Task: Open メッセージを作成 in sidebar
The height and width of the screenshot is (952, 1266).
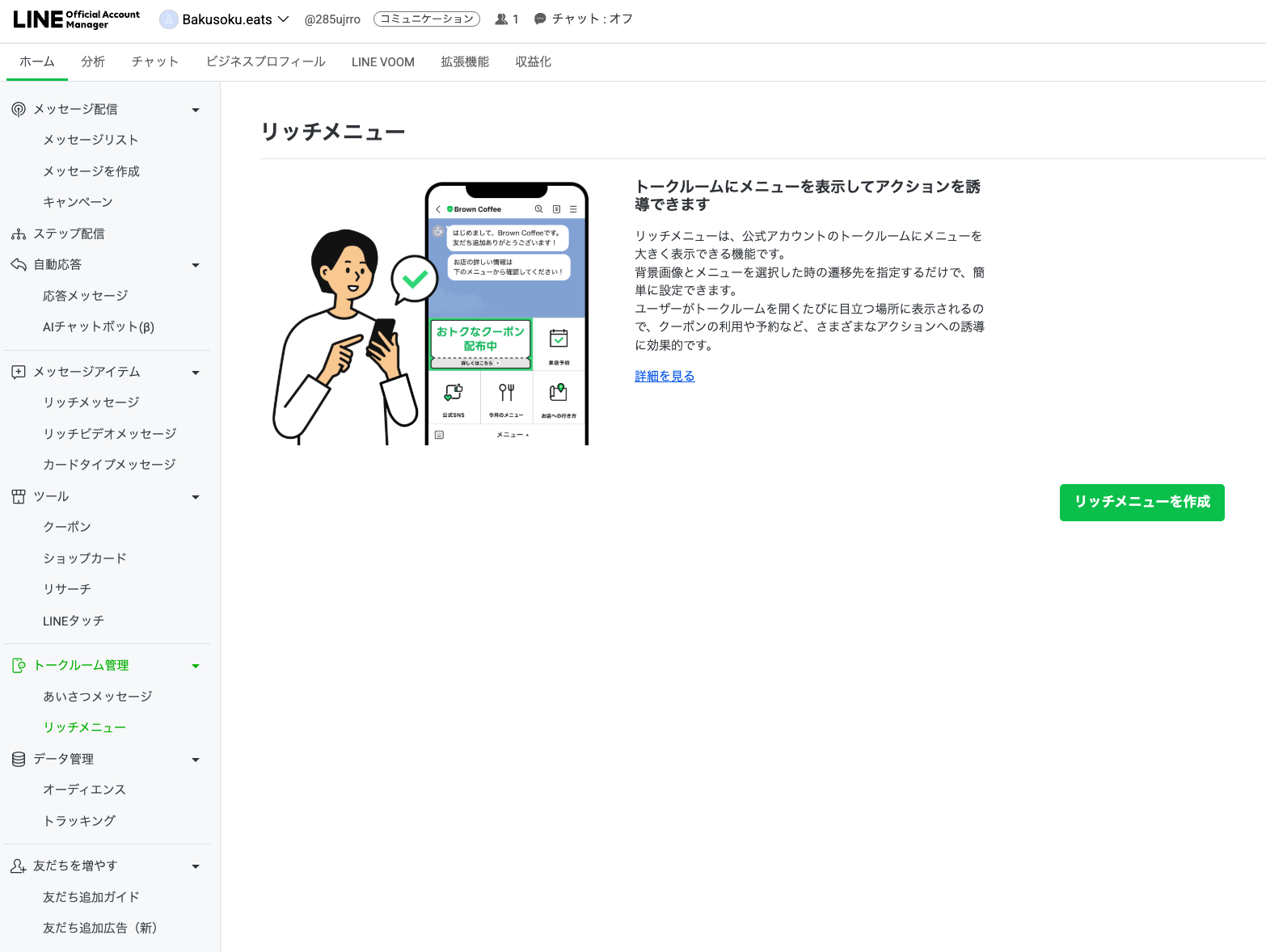Action: 91,171
